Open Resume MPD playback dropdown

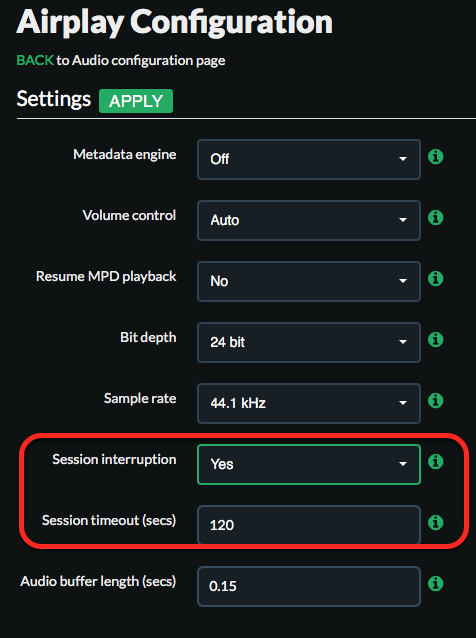click(x=309, y=282)
